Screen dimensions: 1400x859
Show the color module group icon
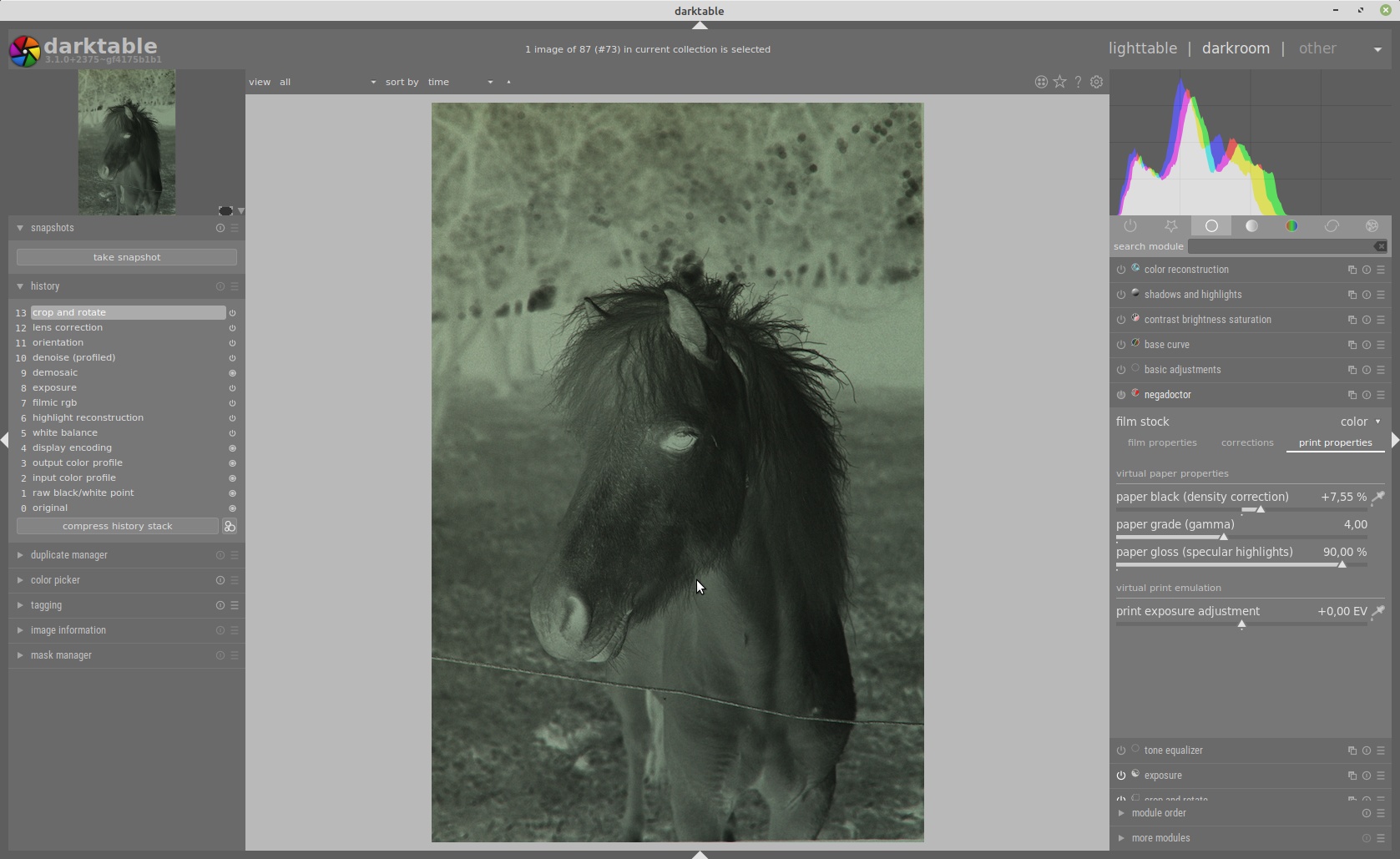(x=1291, y=226)
